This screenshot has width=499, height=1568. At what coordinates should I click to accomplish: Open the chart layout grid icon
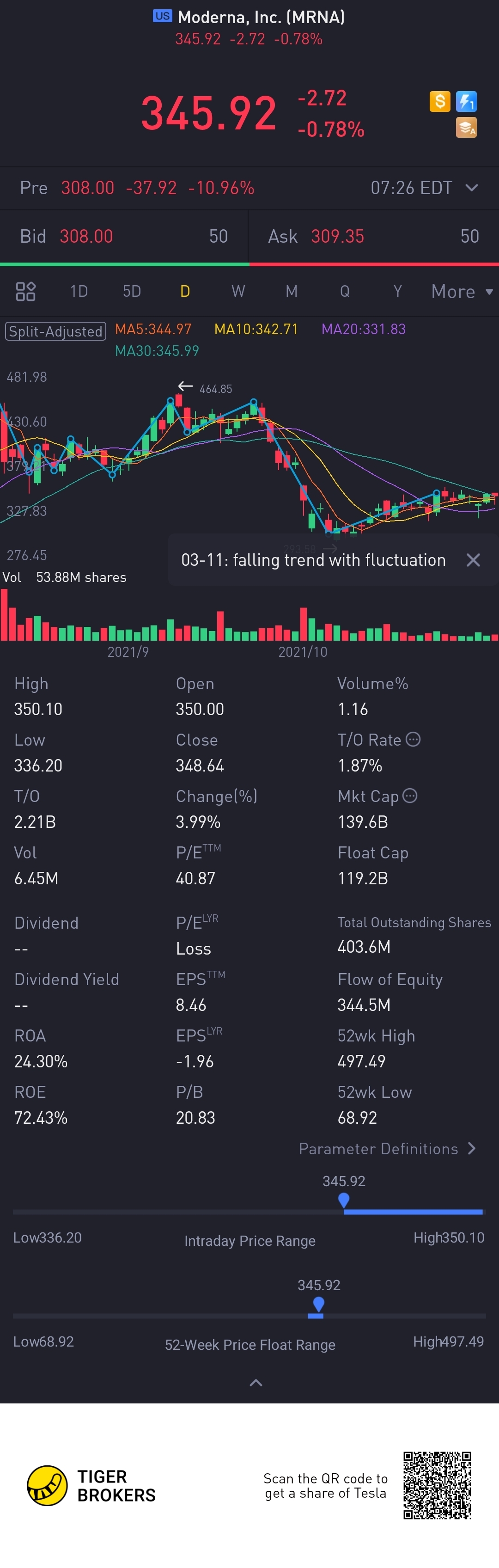(25, 292)
